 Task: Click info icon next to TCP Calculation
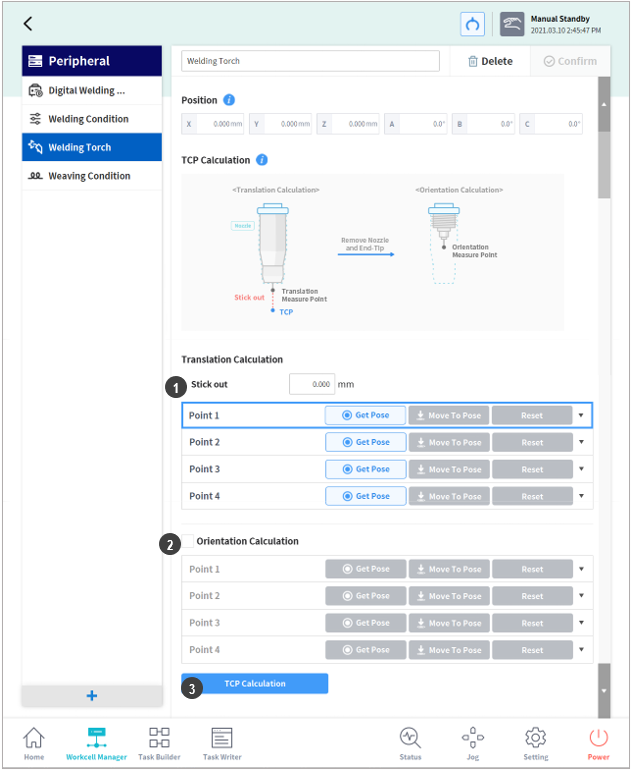coord(261,160)
